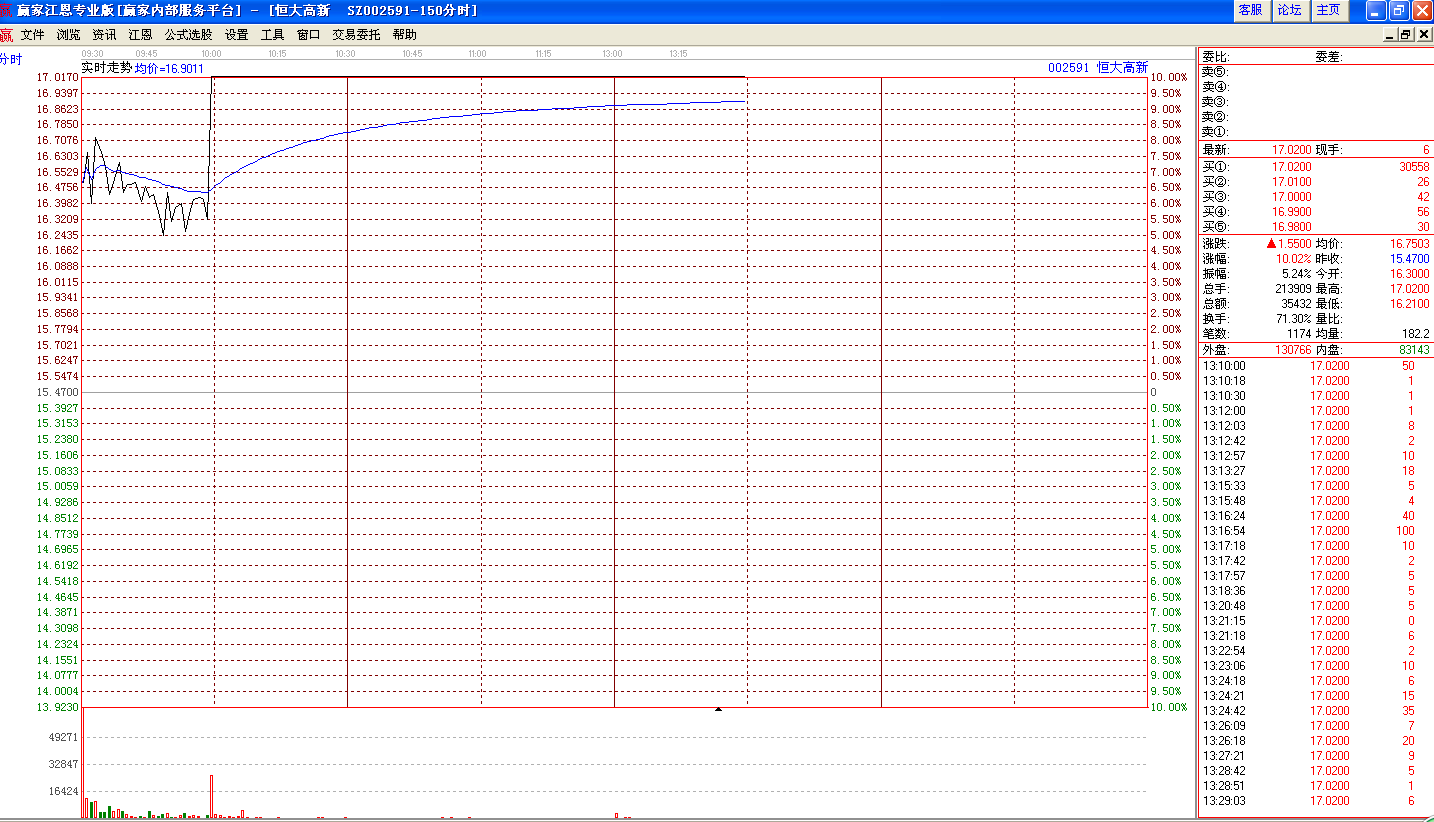Viewport: 1434px width, 822px height.
Task: Click the 买⑤ bid price 16.9800
Action: point(1292,227)
